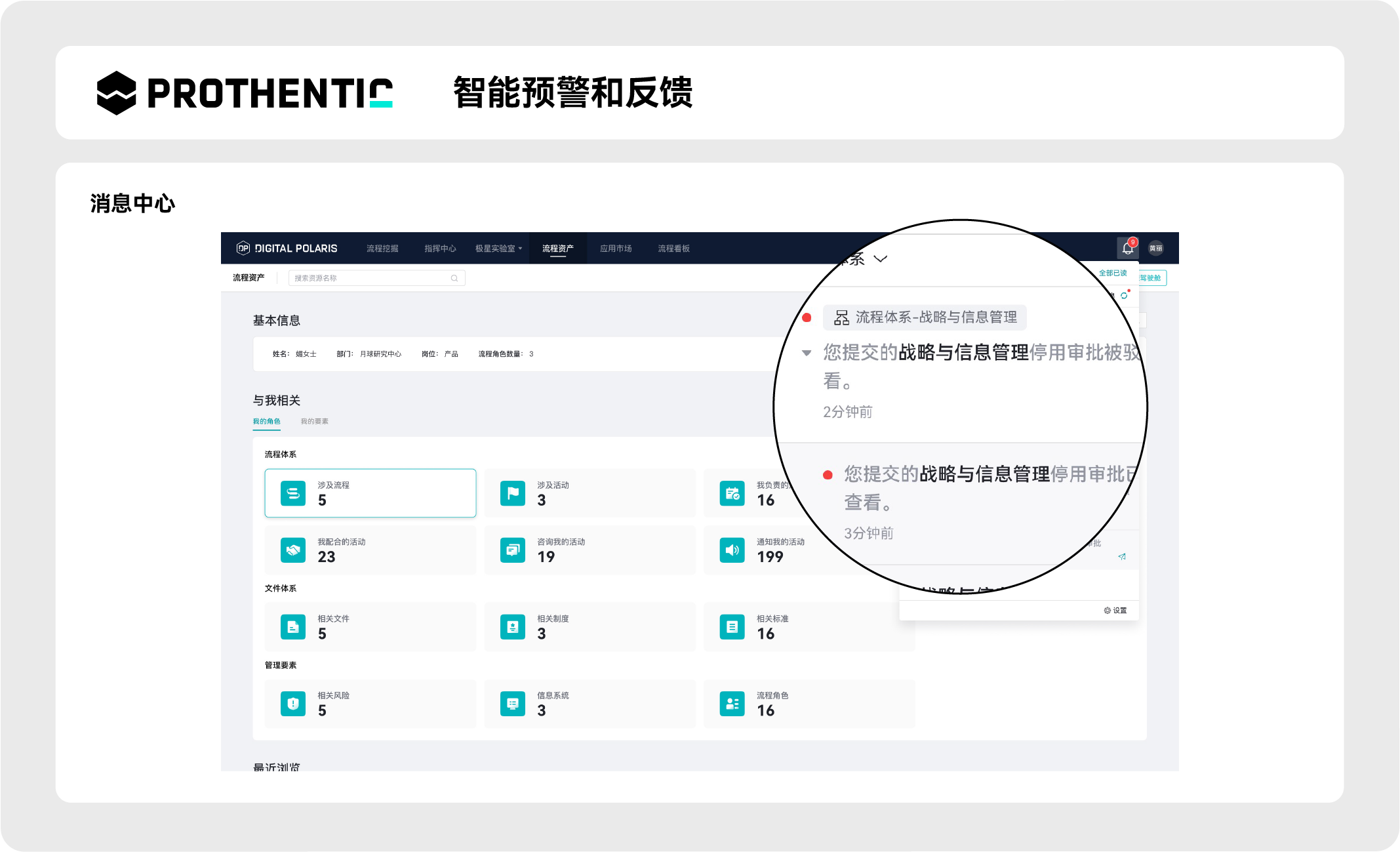Click the 我负责的 calendar icon
This screenshot has height=852, width=1400.
tap(732, 493)
